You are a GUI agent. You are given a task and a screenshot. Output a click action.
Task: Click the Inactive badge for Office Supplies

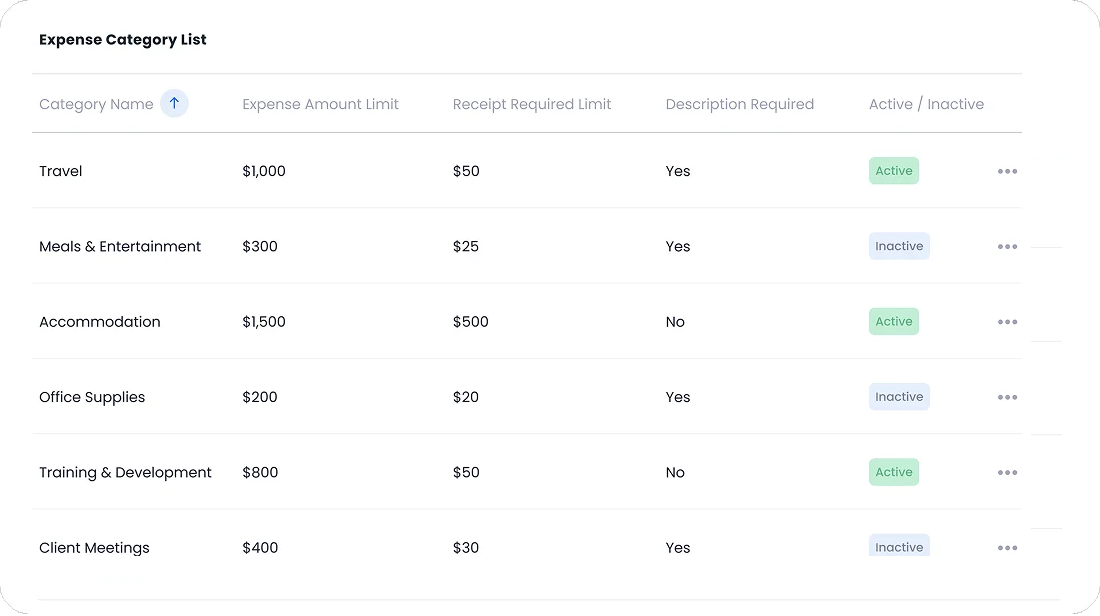[899, 396]
